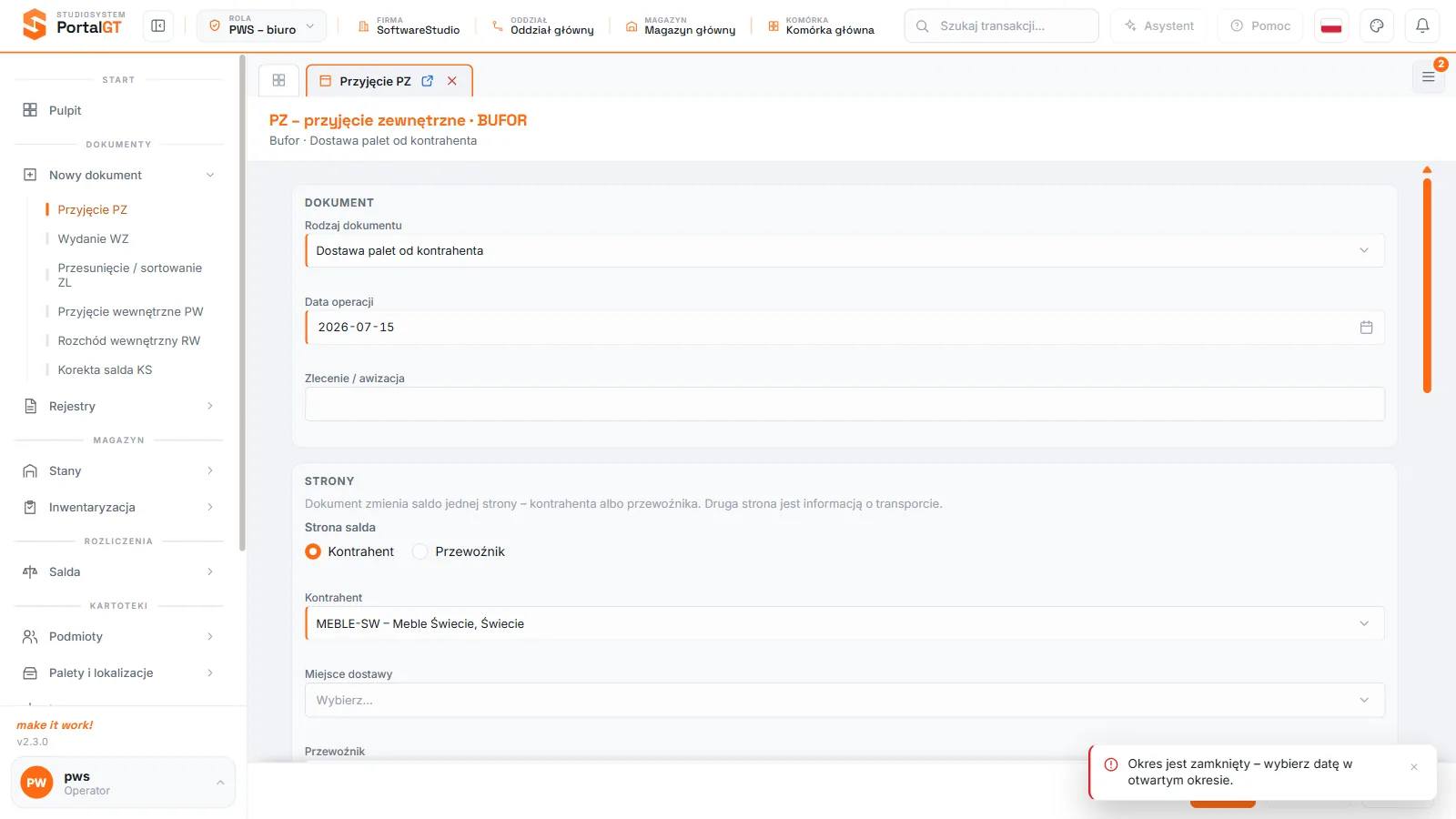This screenshot has height=819, width=1456.
Task: Open the Kontrahent dropdown
Action: [x=844, y=623]
